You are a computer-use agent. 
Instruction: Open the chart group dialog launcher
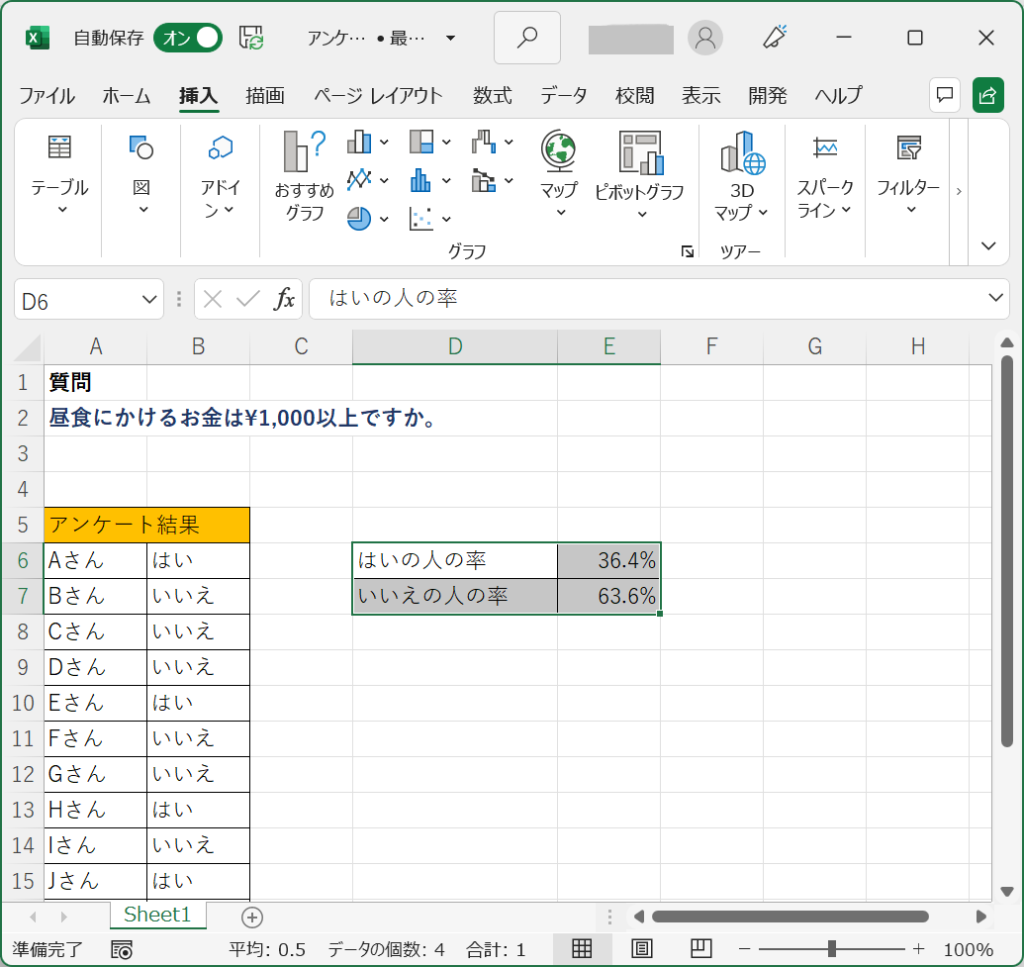point(687,251)
